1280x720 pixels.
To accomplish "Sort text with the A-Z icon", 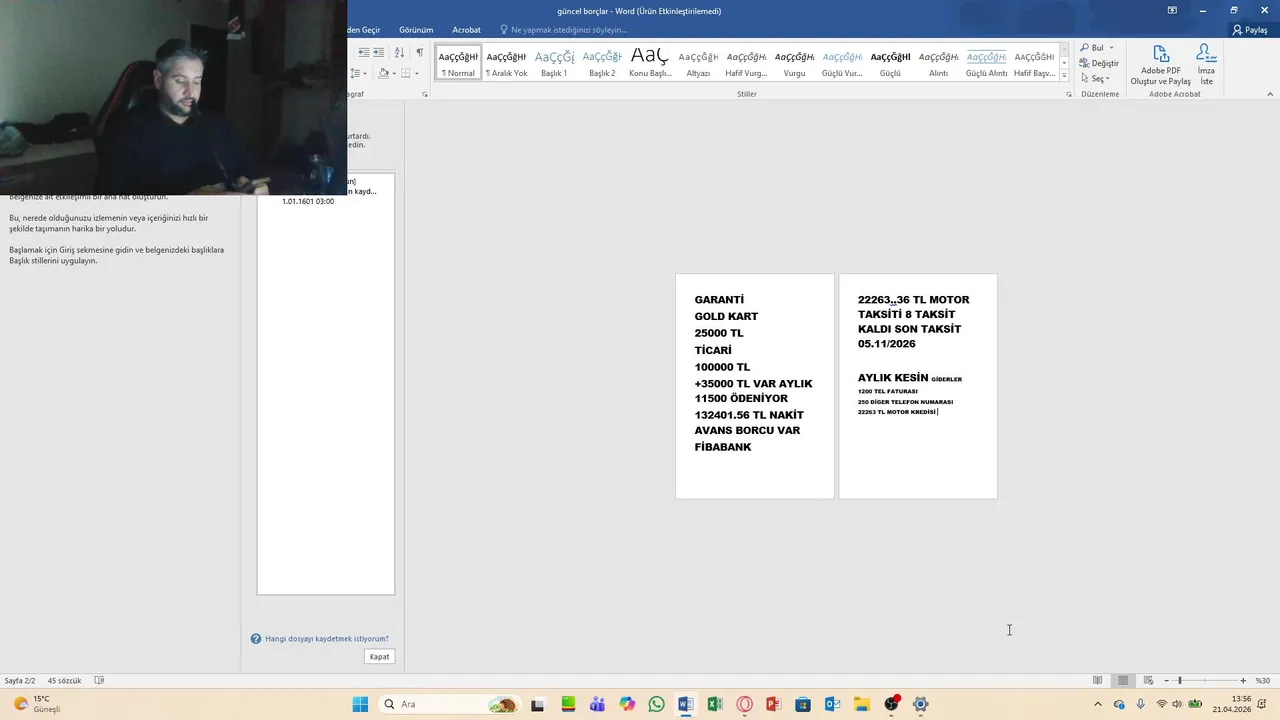I will (x=400, y=52).
